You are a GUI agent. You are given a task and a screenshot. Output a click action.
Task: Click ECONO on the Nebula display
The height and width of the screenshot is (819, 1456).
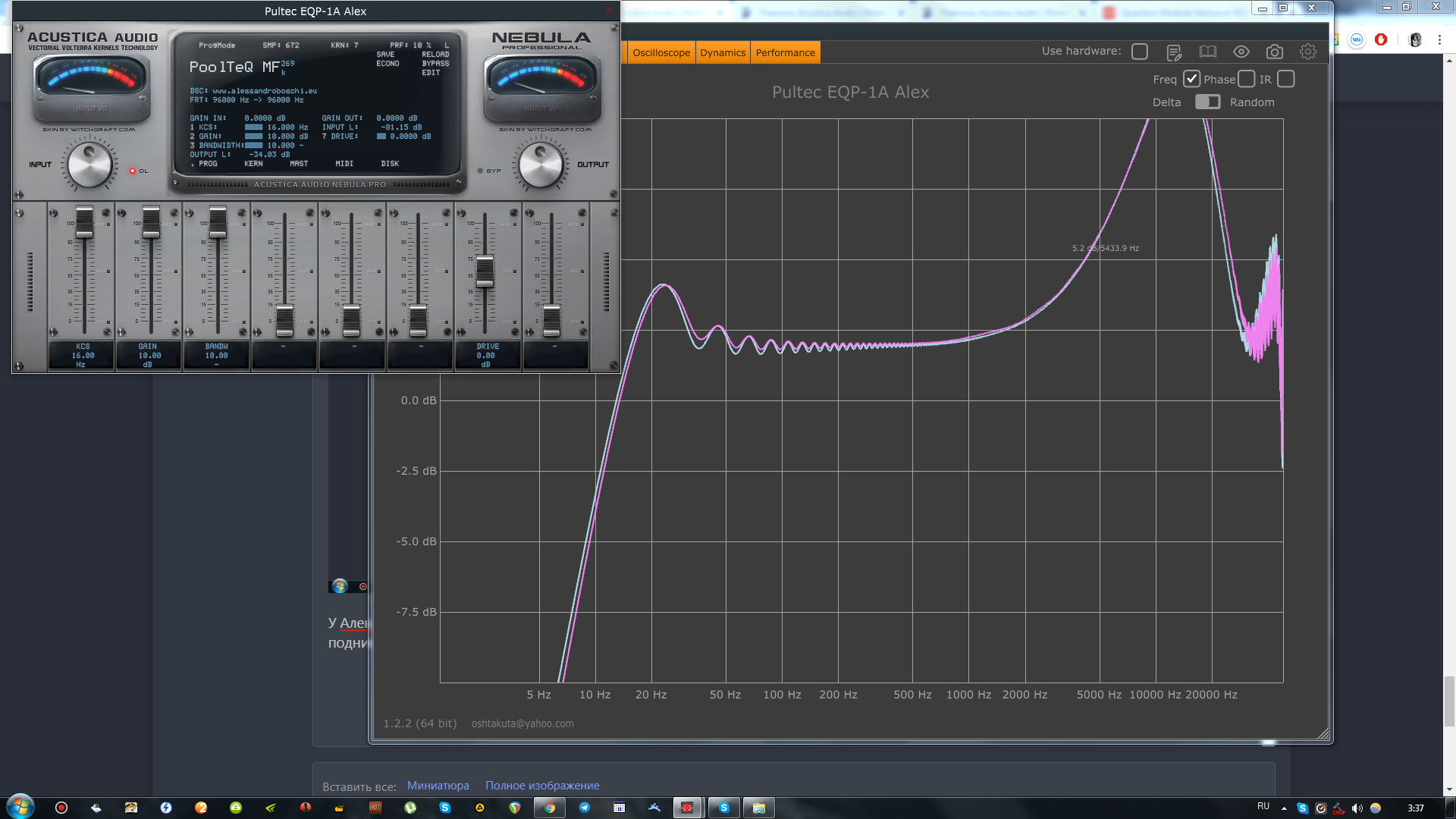point(388,64)
